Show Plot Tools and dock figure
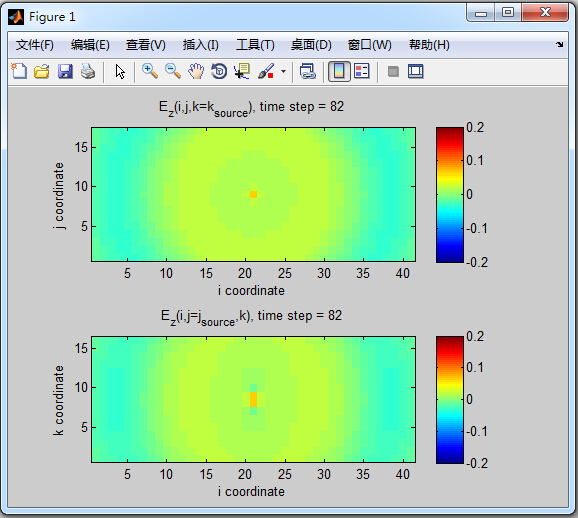 415,71
